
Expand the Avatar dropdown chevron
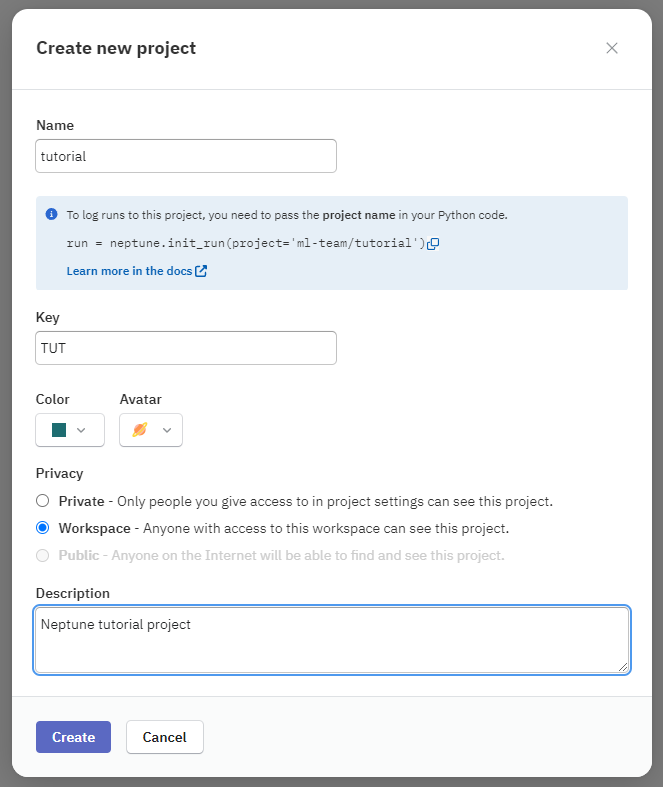tap(167, 430)
